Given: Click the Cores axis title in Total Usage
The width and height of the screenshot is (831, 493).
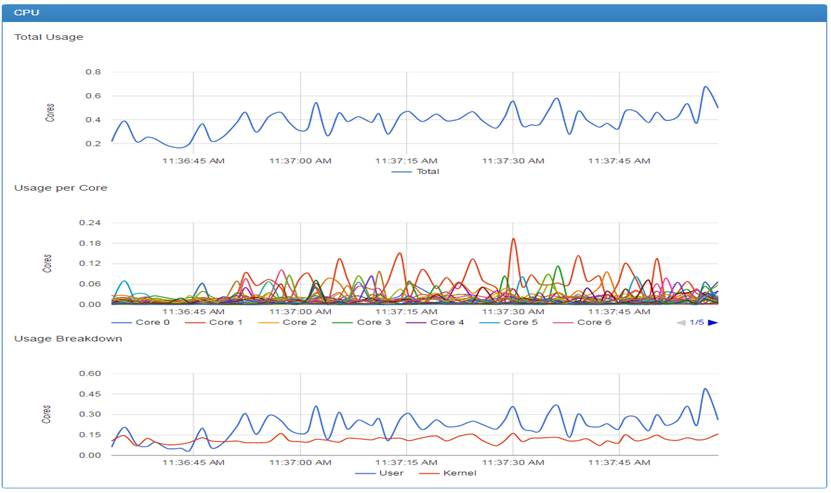Looking at the screenshot, I should [50, 113].
